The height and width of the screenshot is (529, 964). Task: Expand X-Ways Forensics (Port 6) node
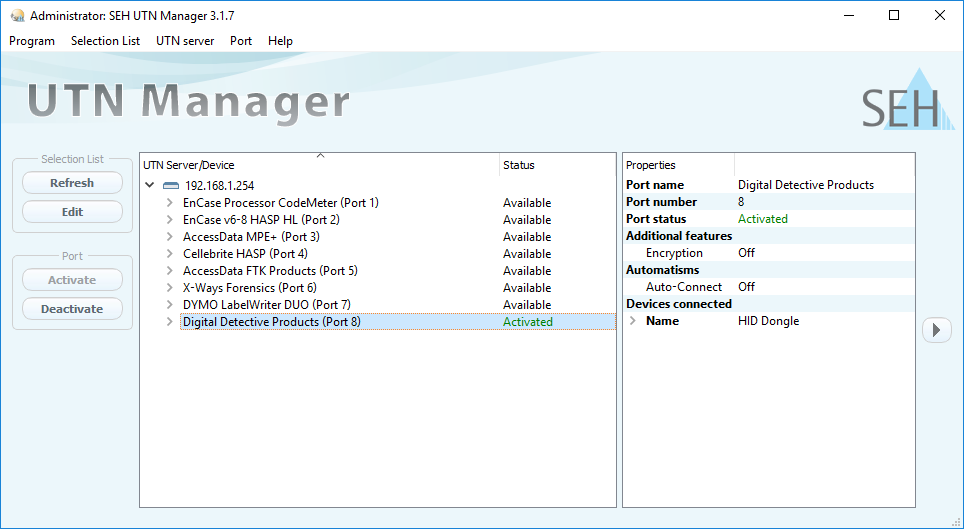(x=170, y=288)
